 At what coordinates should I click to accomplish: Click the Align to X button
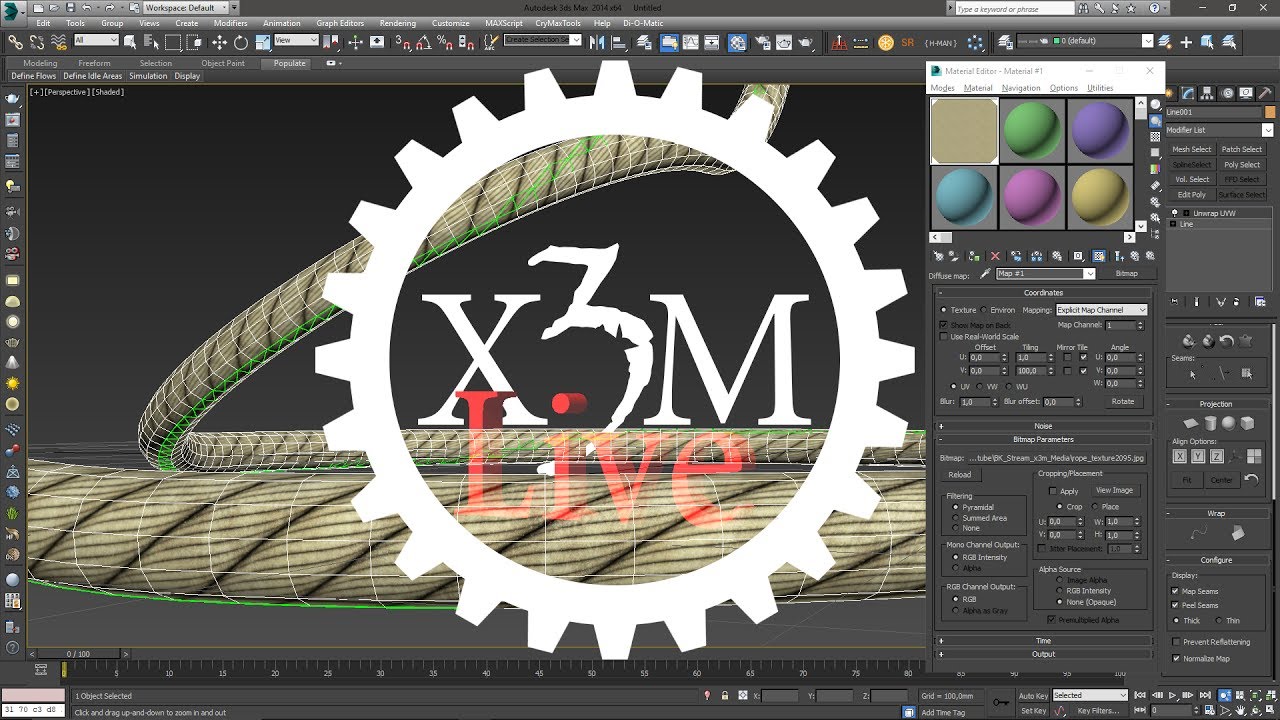click(1179, 456)
